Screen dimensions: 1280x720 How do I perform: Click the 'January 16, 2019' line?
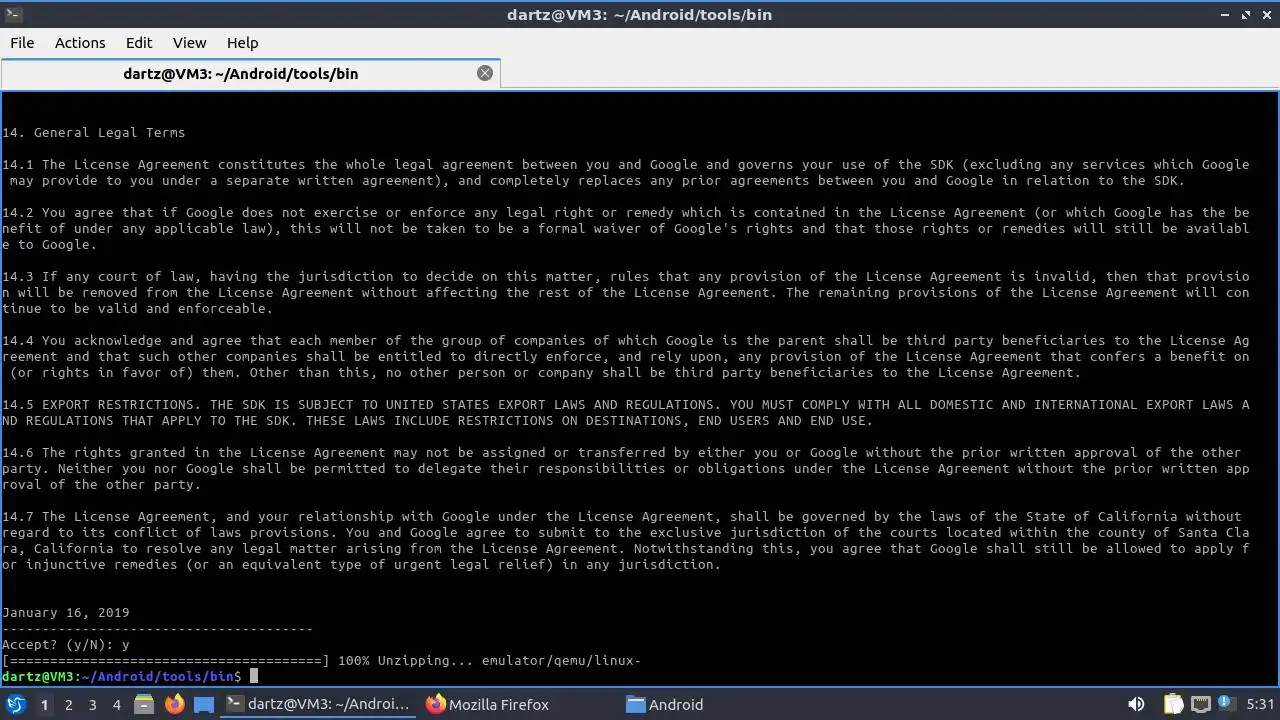pyautogui.click(x=66, y=612)
